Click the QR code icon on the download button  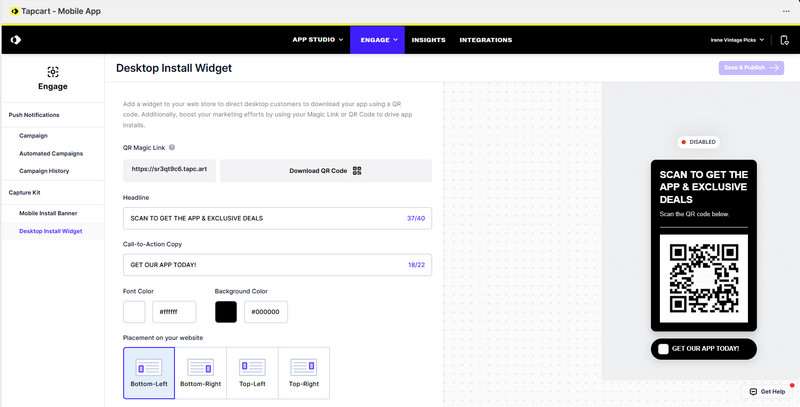coord(357,171)
